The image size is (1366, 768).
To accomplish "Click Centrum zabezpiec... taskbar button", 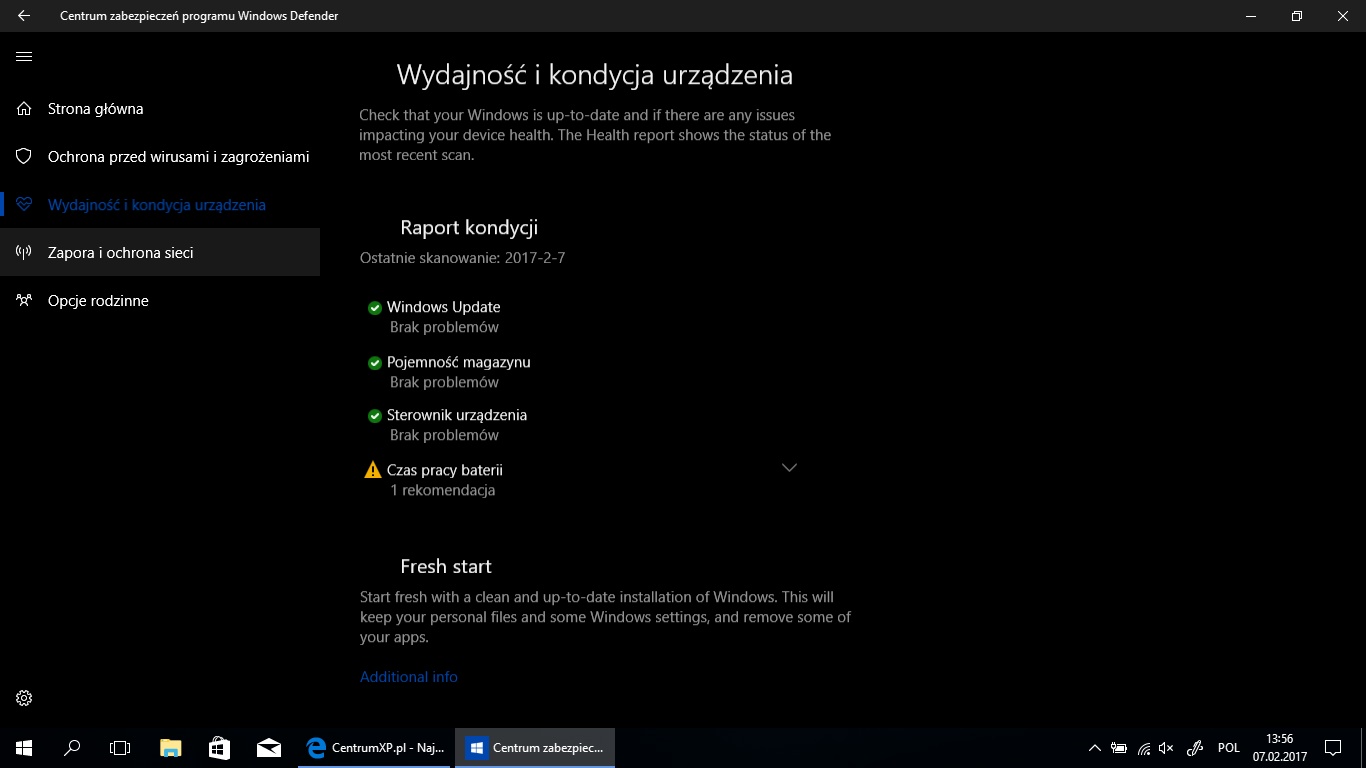I will [535, 748].
